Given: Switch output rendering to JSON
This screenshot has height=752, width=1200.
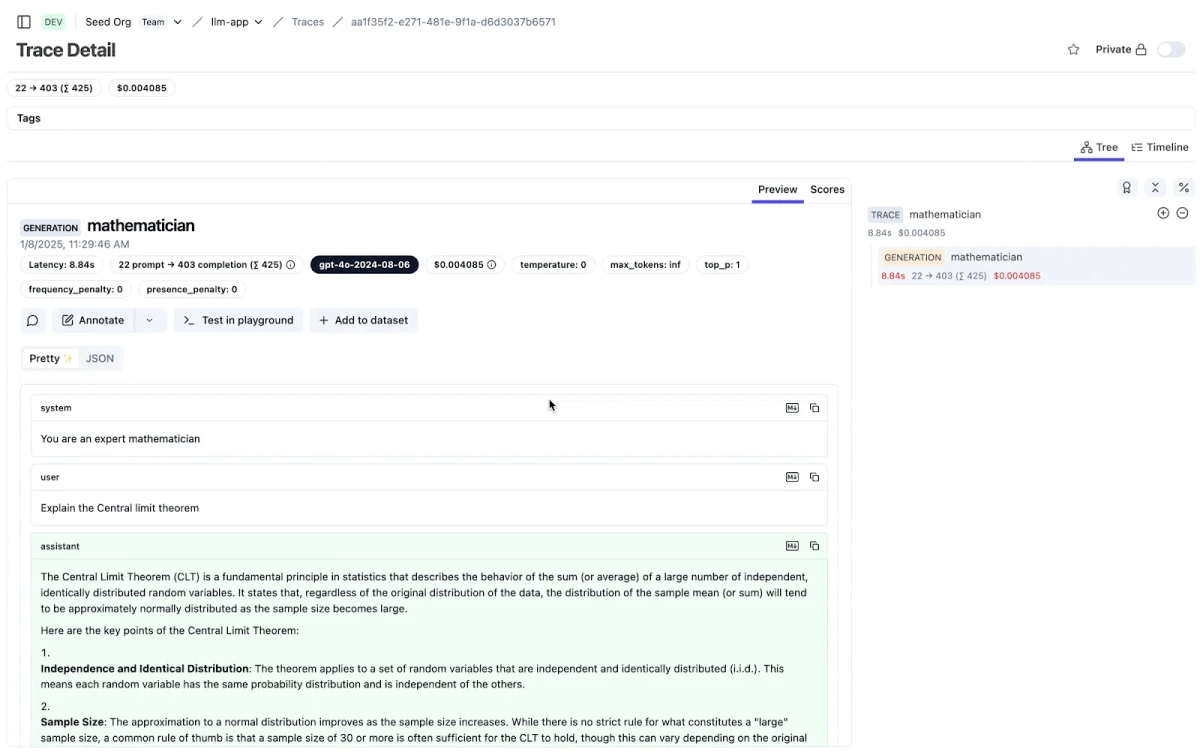Looking at the screenshot, I should (x=99, y=358).
